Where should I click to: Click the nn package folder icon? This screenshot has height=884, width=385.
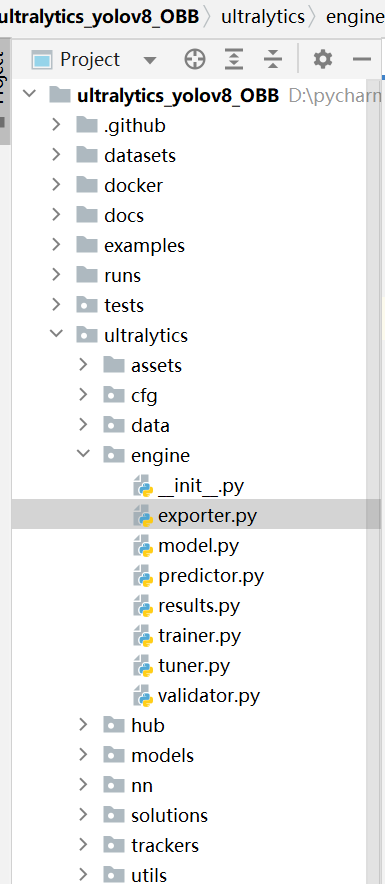pyautogui.click(x=114, y=785)
